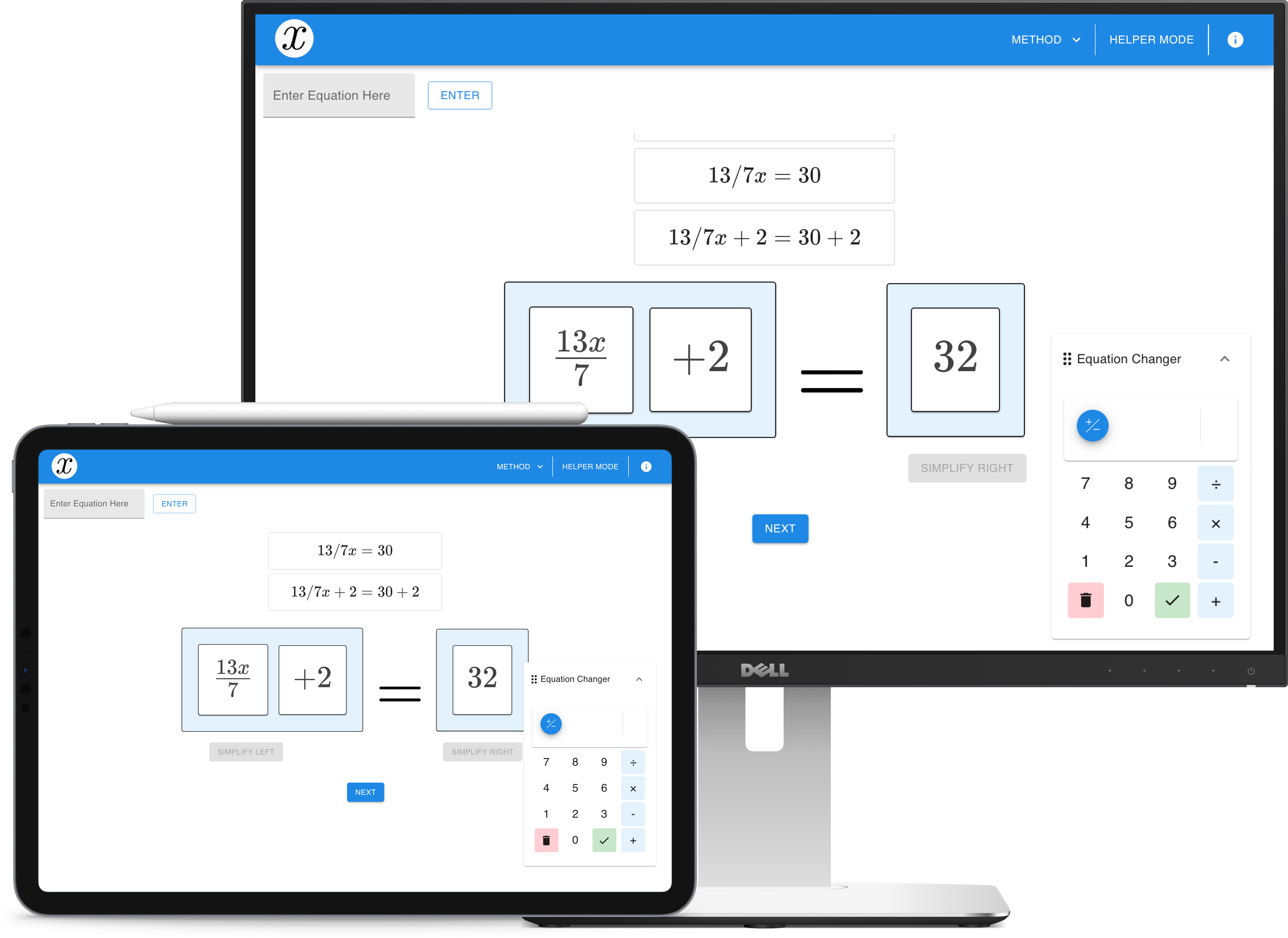The height and width of the screenshot is (938, 1288).
Task: Toggle the SIMPLIFY LEFT button state
Action: click(x=247, y=752)
